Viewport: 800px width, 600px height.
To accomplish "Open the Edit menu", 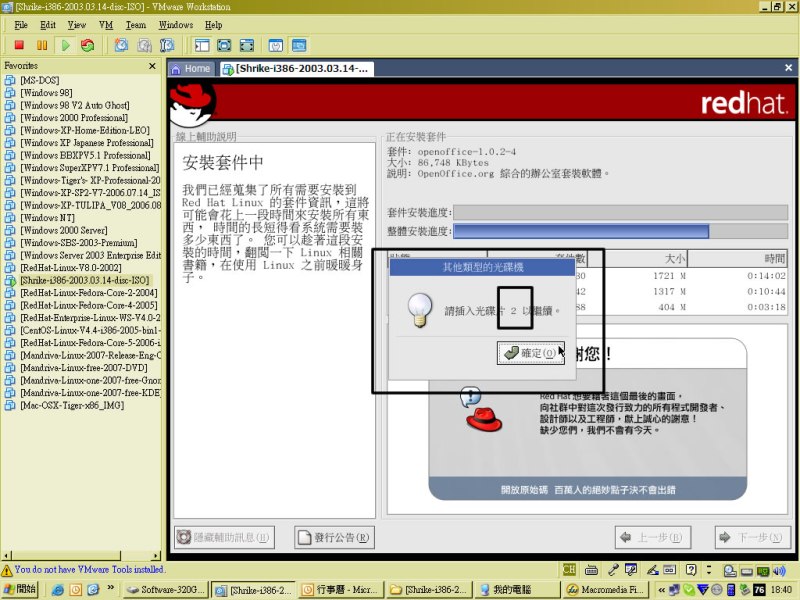I will [x=48, y=24].
